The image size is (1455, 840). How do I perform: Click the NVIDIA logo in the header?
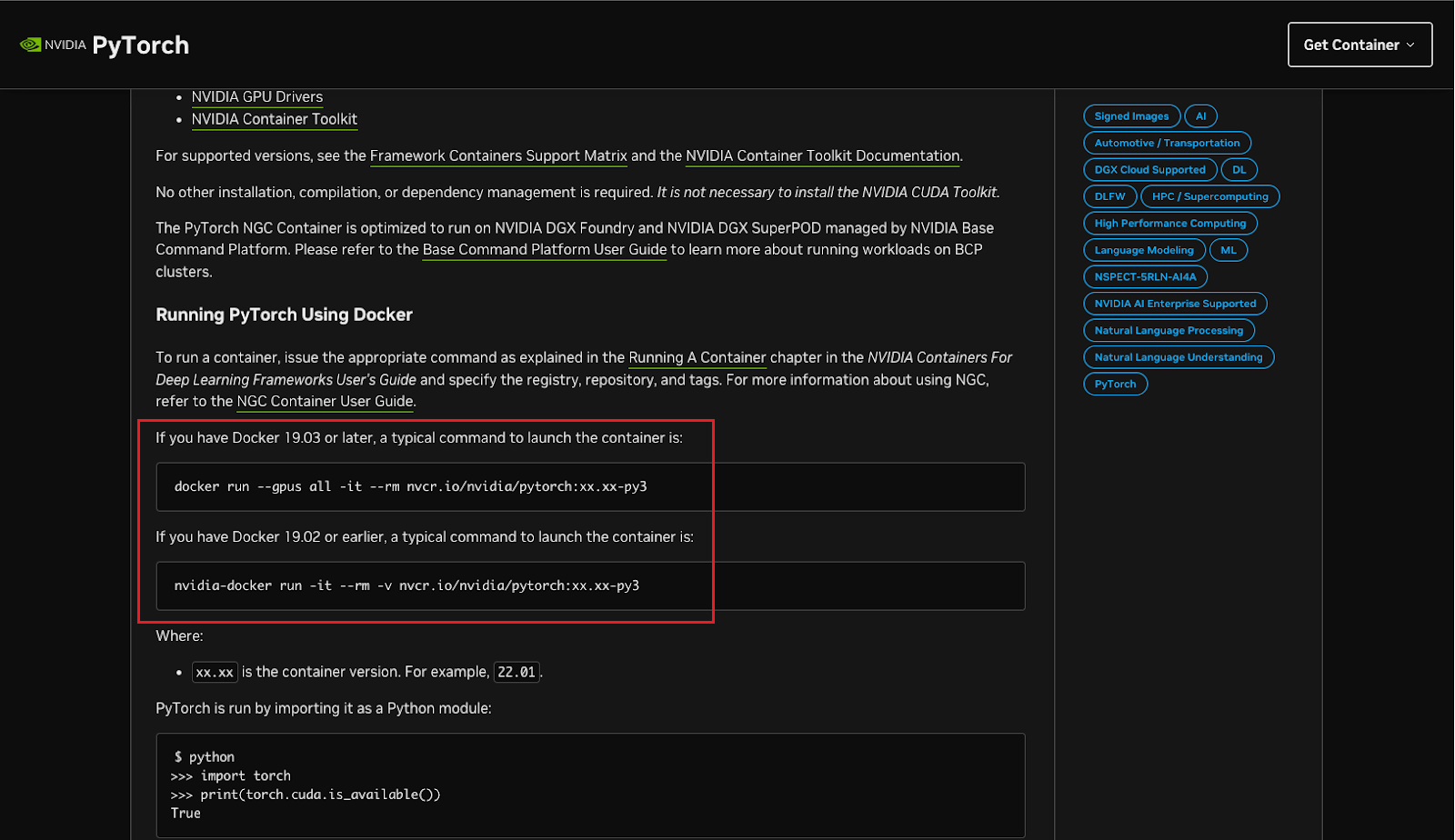[53, 45]
